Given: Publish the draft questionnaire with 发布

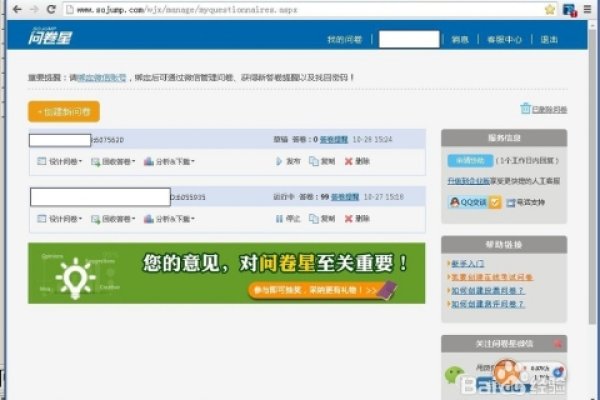Looking at the screenshot, I should pos(288,161).
